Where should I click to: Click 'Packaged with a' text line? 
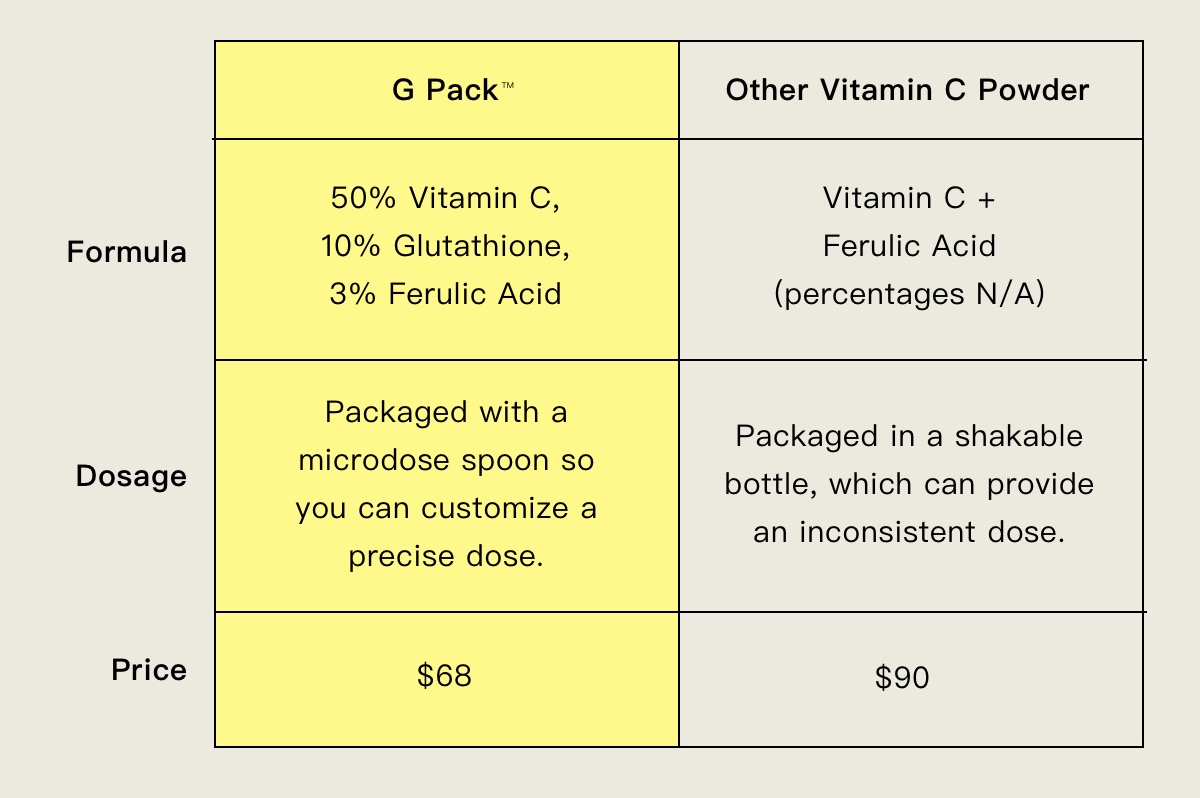click(446, 412)
